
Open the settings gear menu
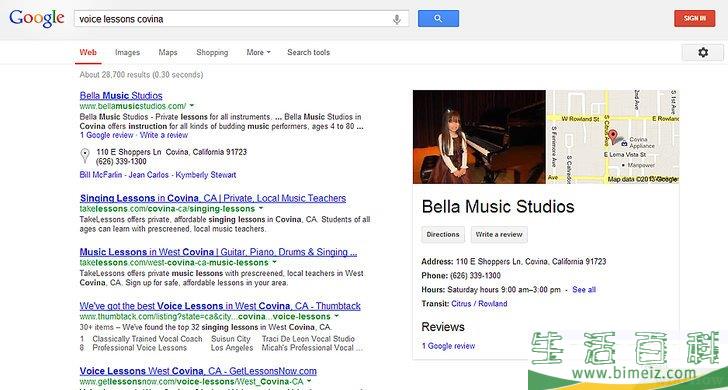click(x=702, y=52)
